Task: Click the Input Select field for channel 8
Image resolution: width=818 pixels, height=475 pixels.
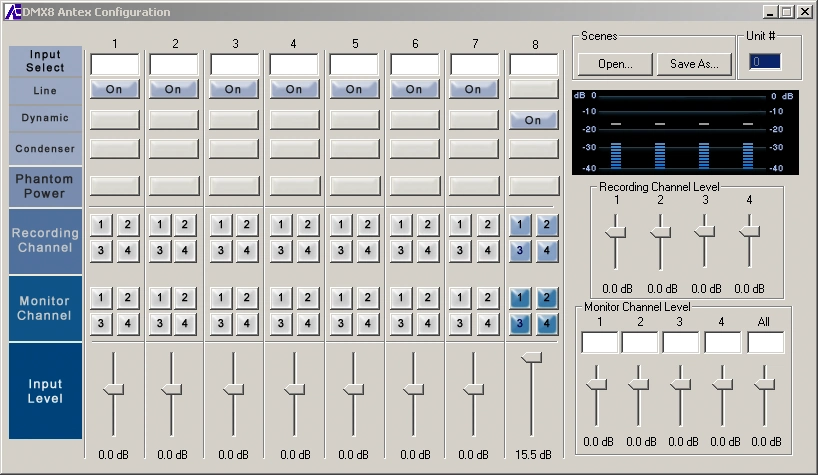Action: pyautogui.click(x=534, y=64)
